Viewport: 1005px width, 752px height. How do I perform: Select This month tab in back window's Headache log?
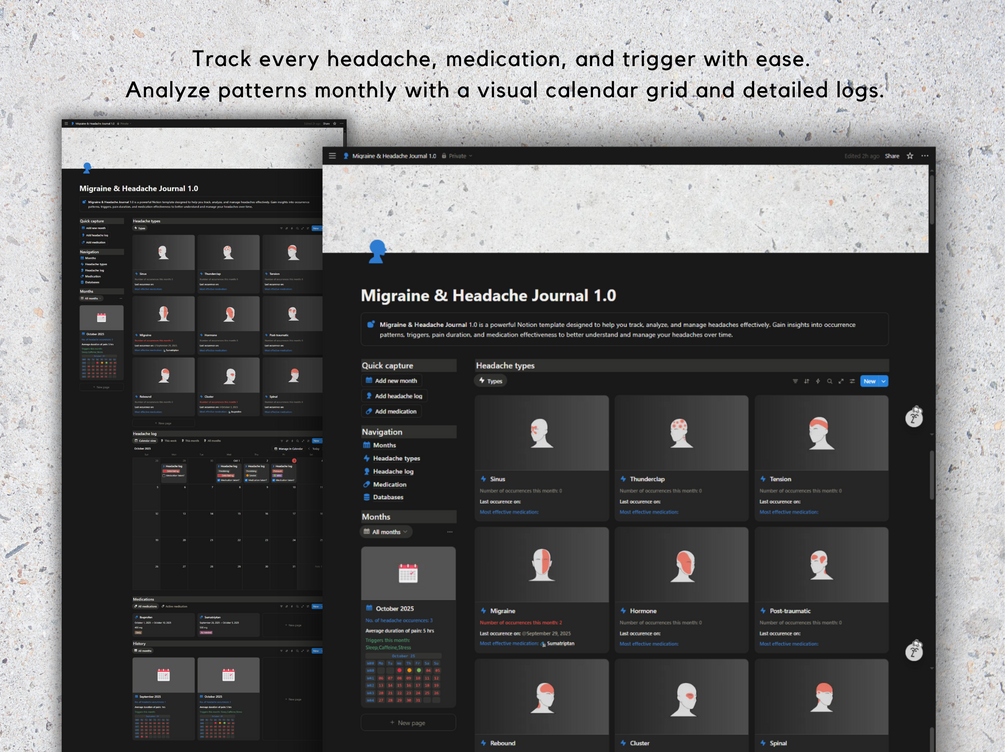(190, 440)
